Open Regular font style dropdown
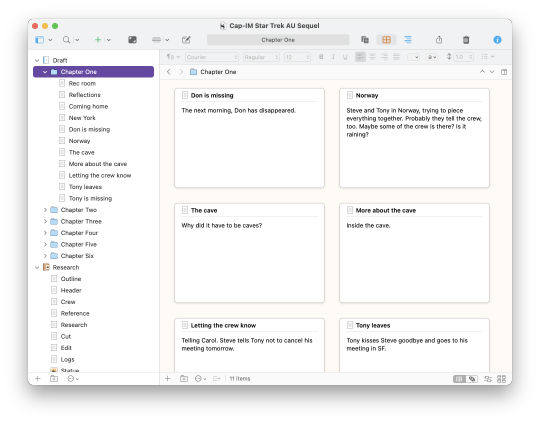 click(261, 57)
